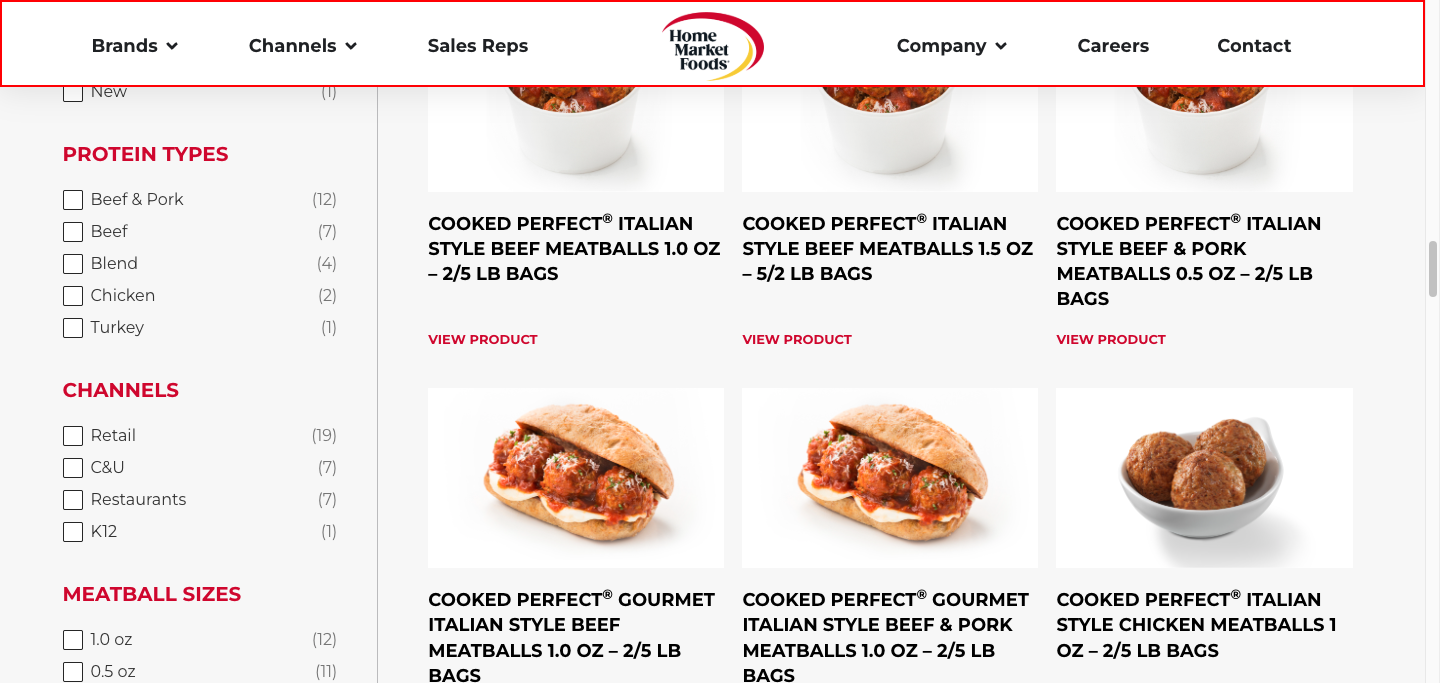Open the Careers page
The image size is (1440, 683).
pos(1113,46)
